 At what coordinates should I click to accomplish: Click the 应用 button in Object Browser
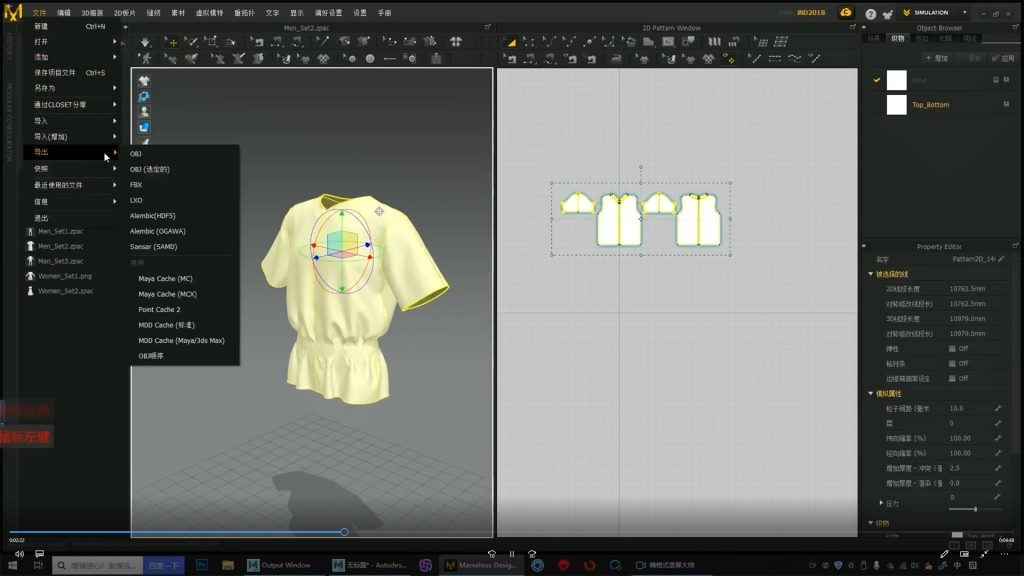tap(1003, 58)
